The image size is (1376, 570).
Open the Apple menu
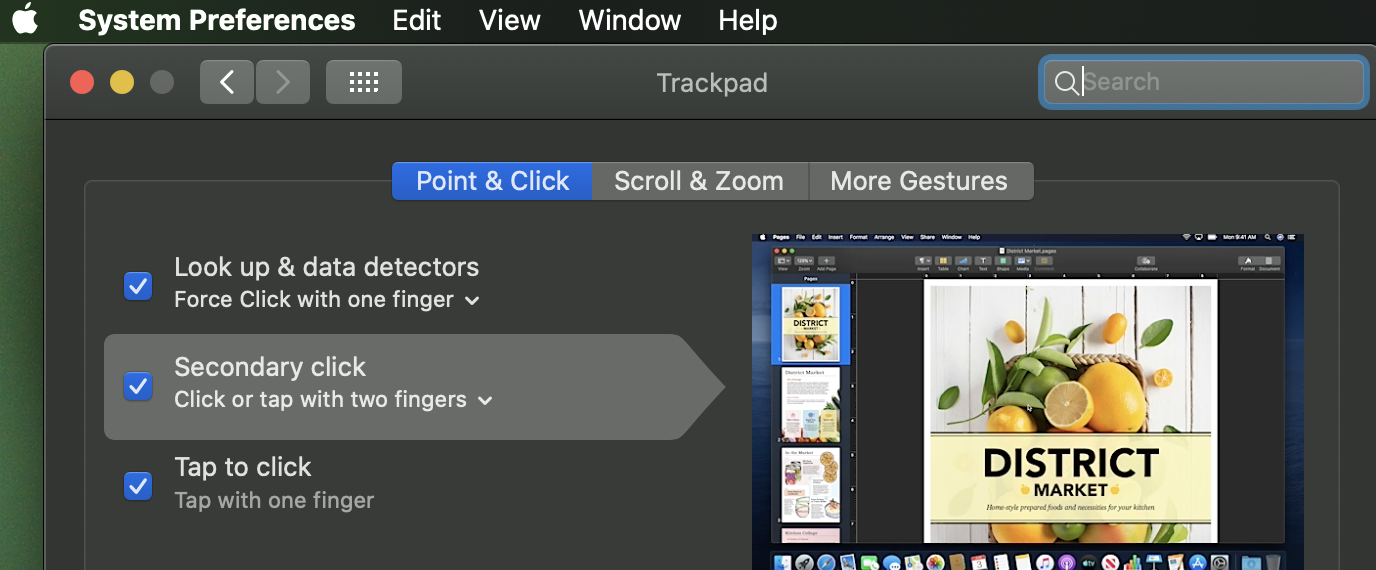click(25, 20)
